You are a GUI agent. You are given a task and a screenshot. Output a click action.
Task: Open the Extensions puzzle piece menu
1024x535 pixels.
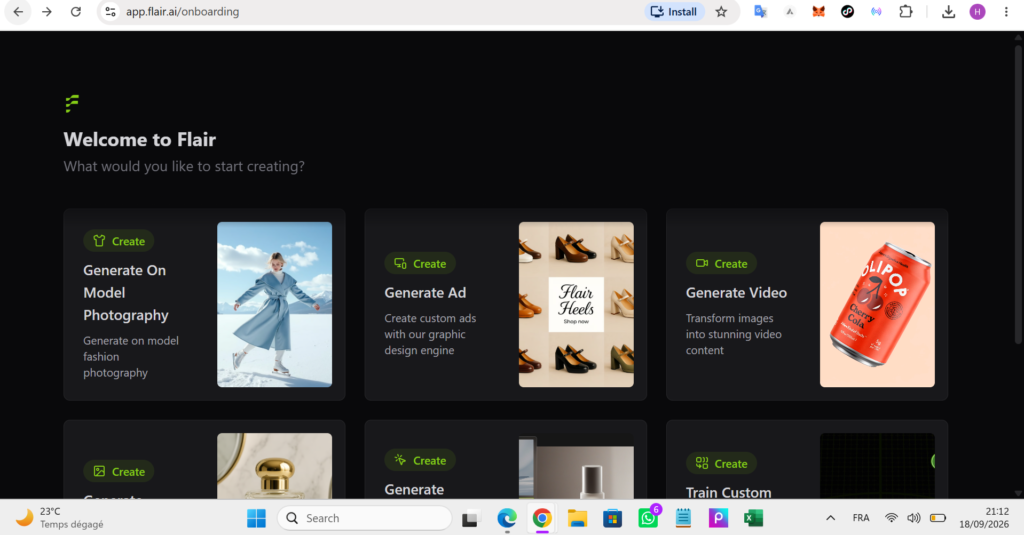(906, 12)
